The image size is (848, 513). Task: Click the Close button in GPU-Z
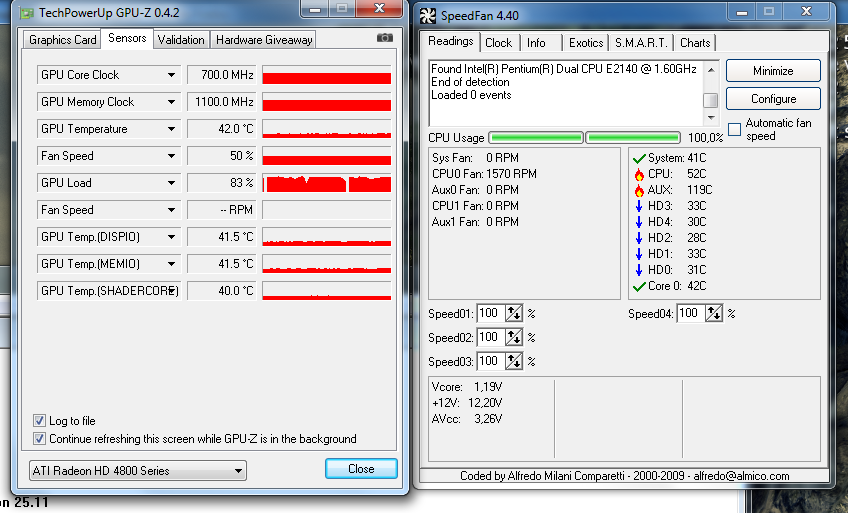[x=361, y=469]
